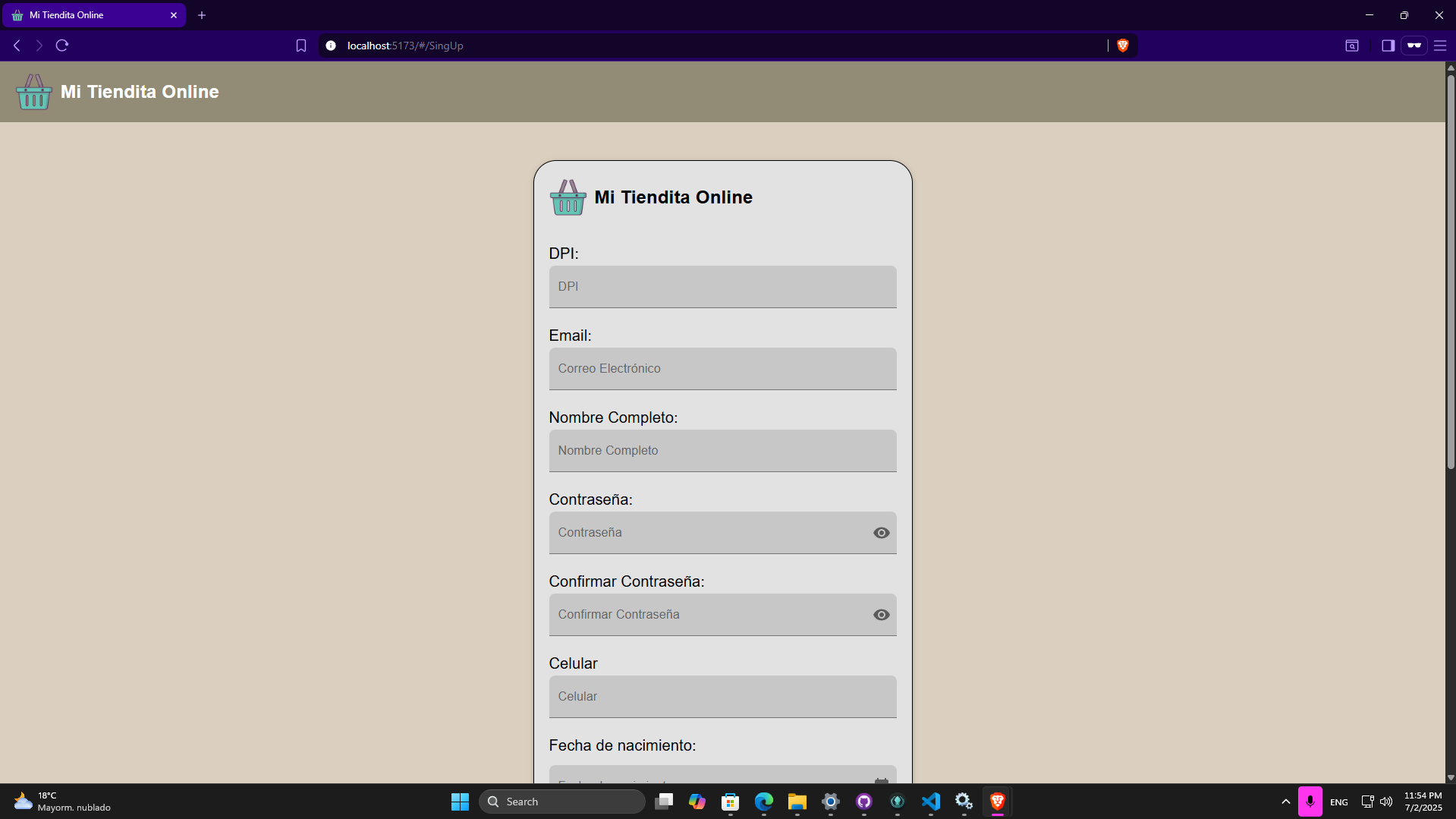
Task: Open a new browser tab
Action: [x=202, y=15]
